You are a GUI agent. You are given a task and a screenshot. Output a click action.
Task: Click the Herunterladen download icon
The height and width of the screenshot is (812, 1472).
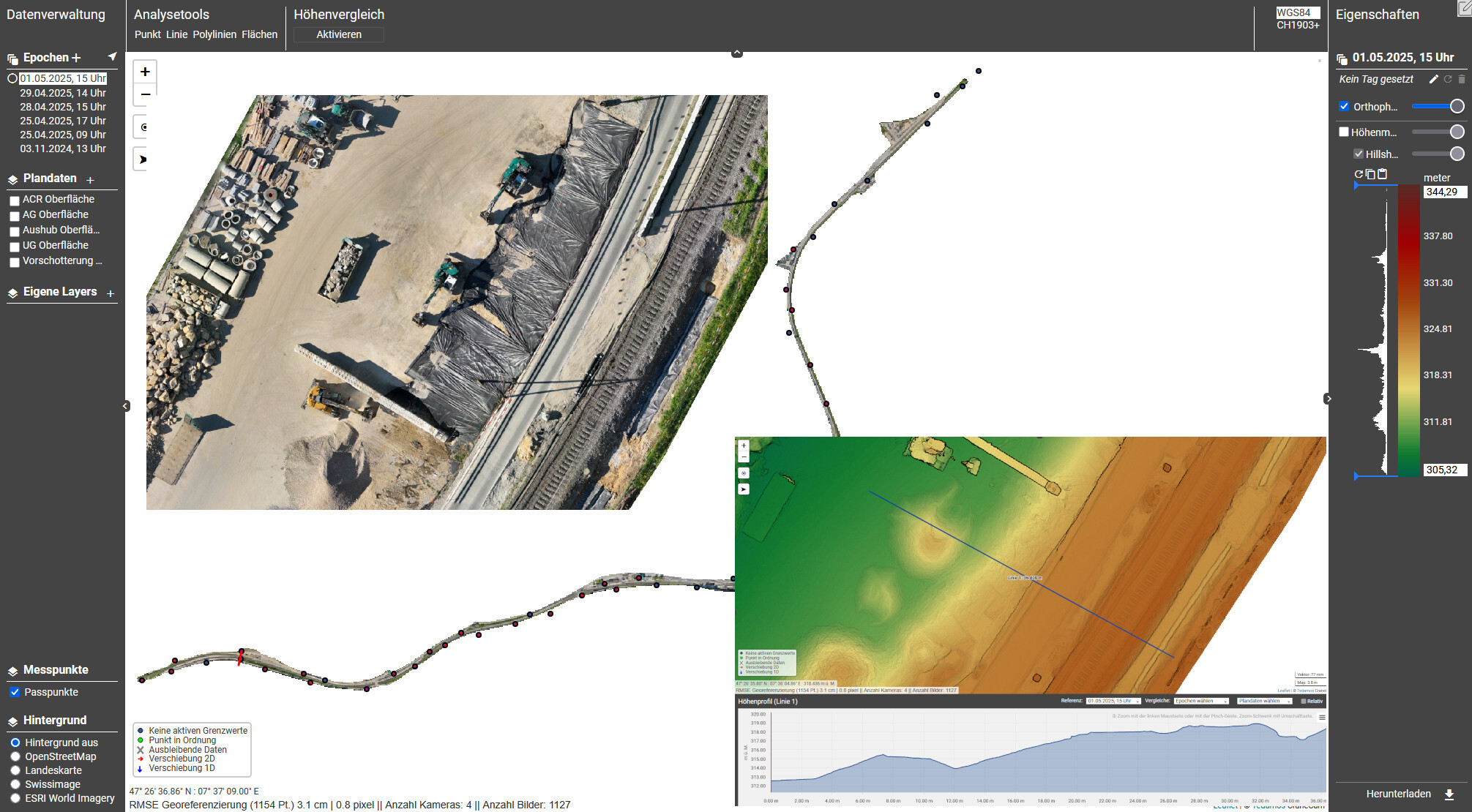1449,794
